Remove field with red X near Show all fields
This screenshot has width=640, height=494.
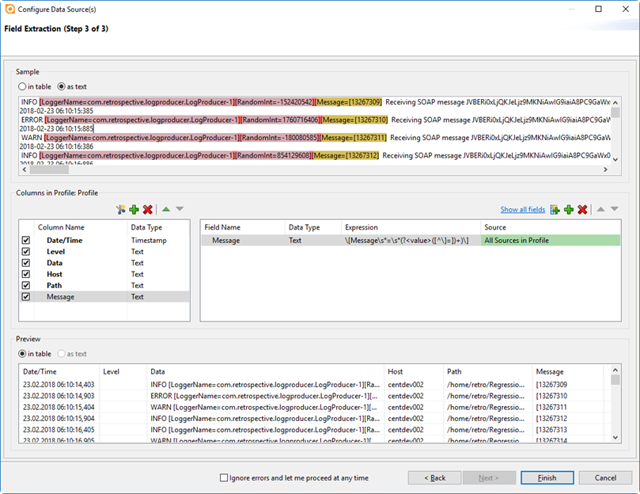pos(582,209)
